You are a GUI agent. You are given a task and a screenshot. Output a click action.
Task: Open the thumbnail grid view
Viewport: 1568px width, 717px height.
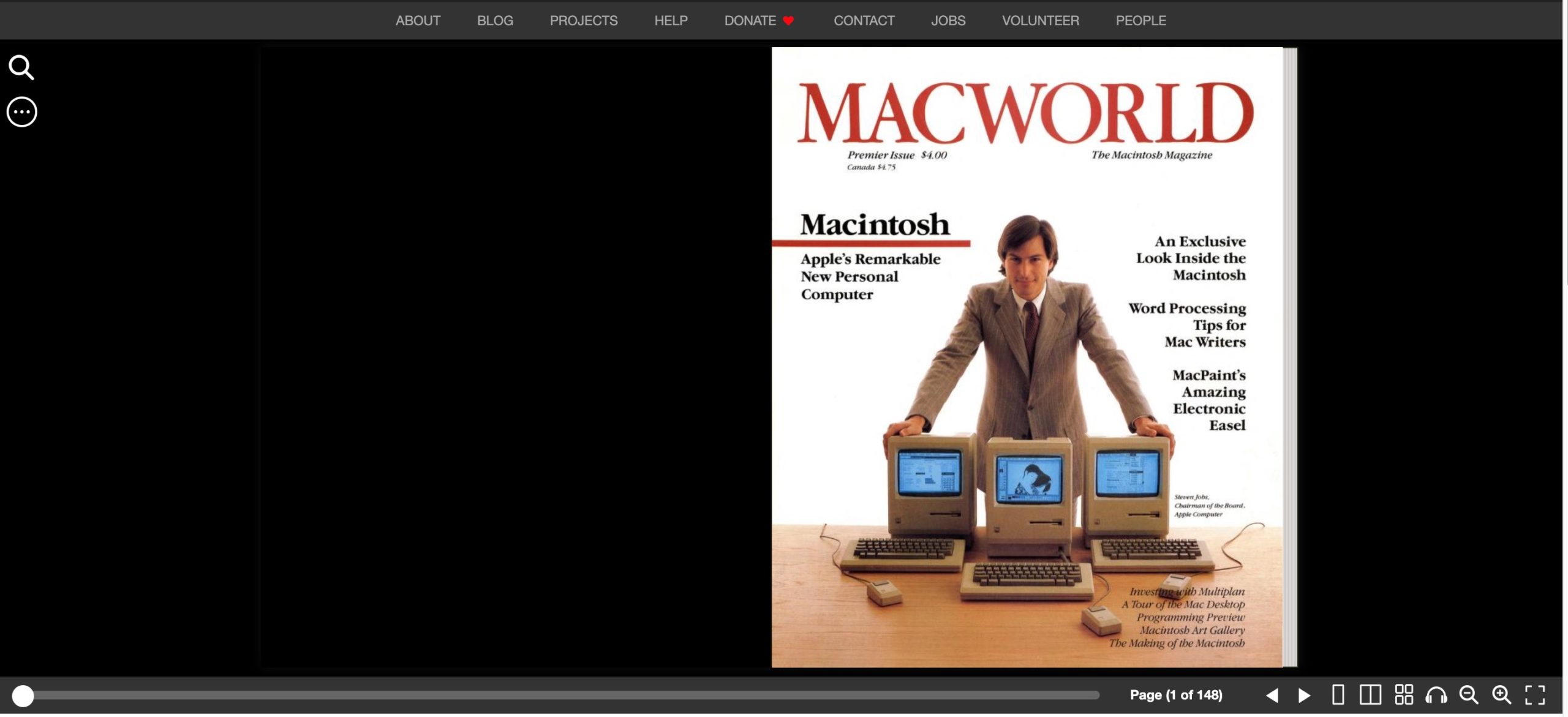coord(1405,695)
